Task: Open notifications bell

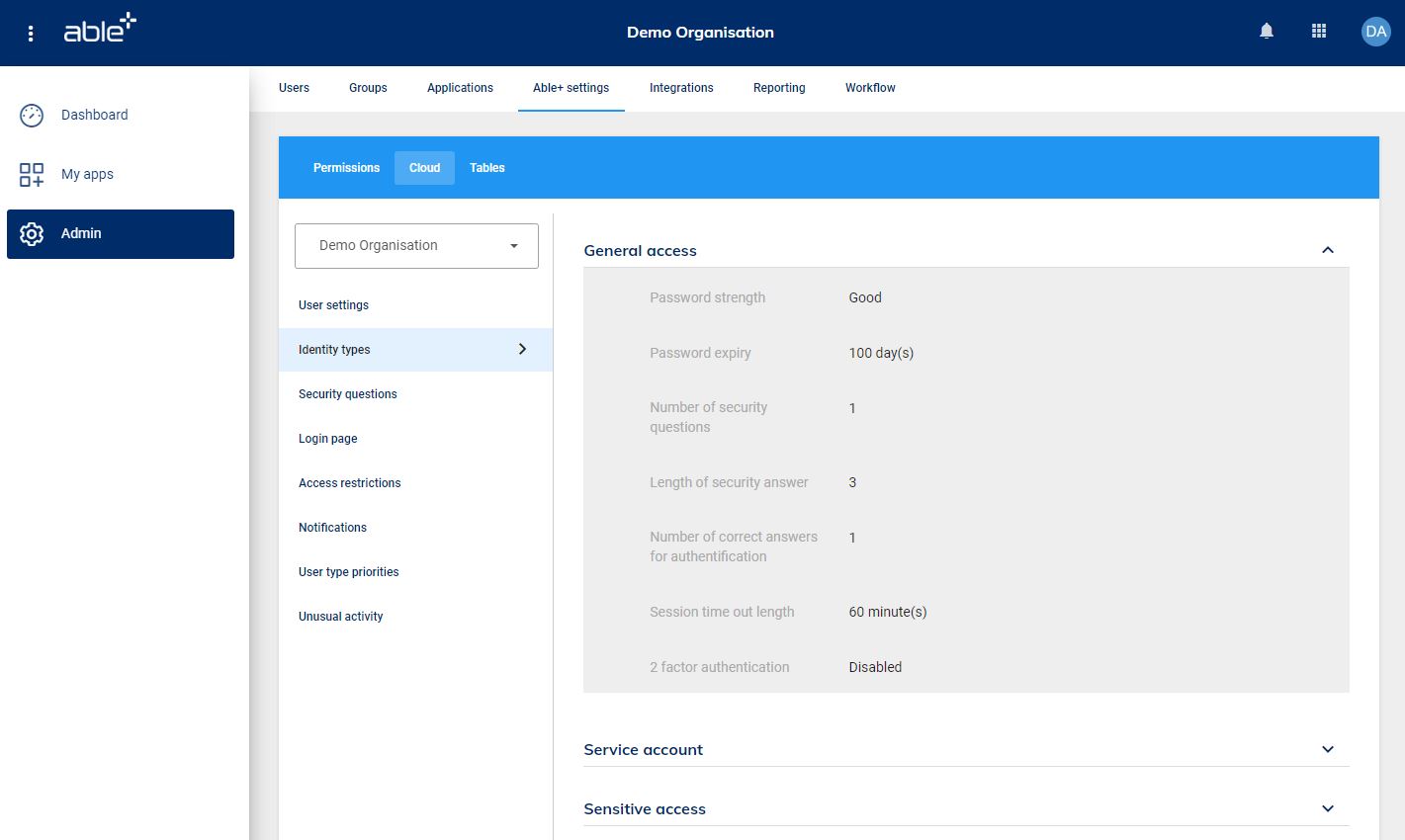Action: click(x=1267, y=32)
